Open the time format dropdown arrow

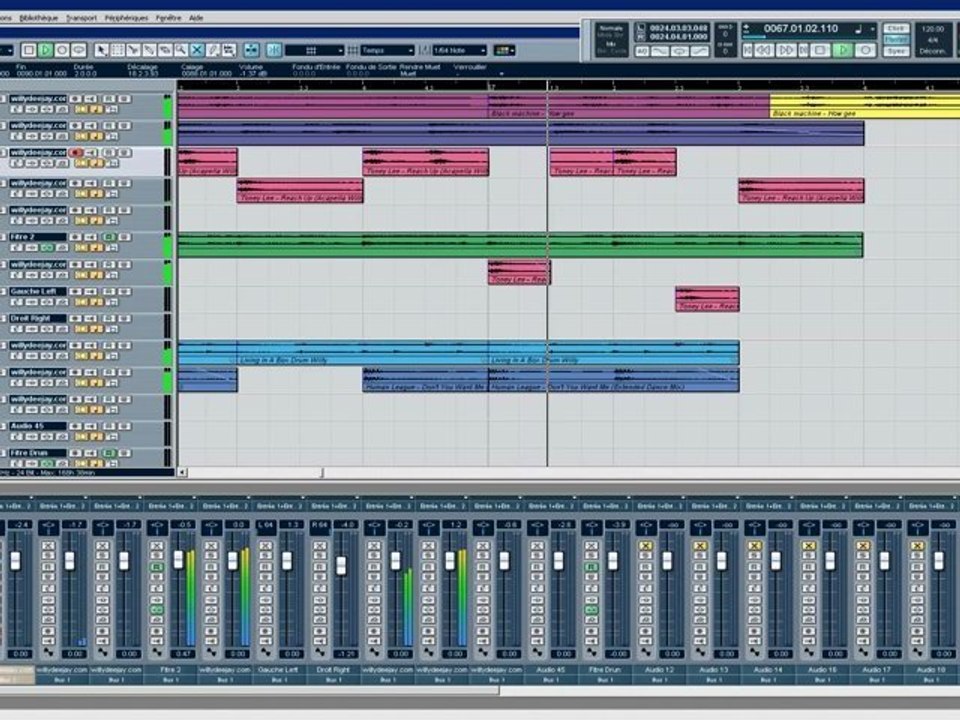click(x=872, y=29)
